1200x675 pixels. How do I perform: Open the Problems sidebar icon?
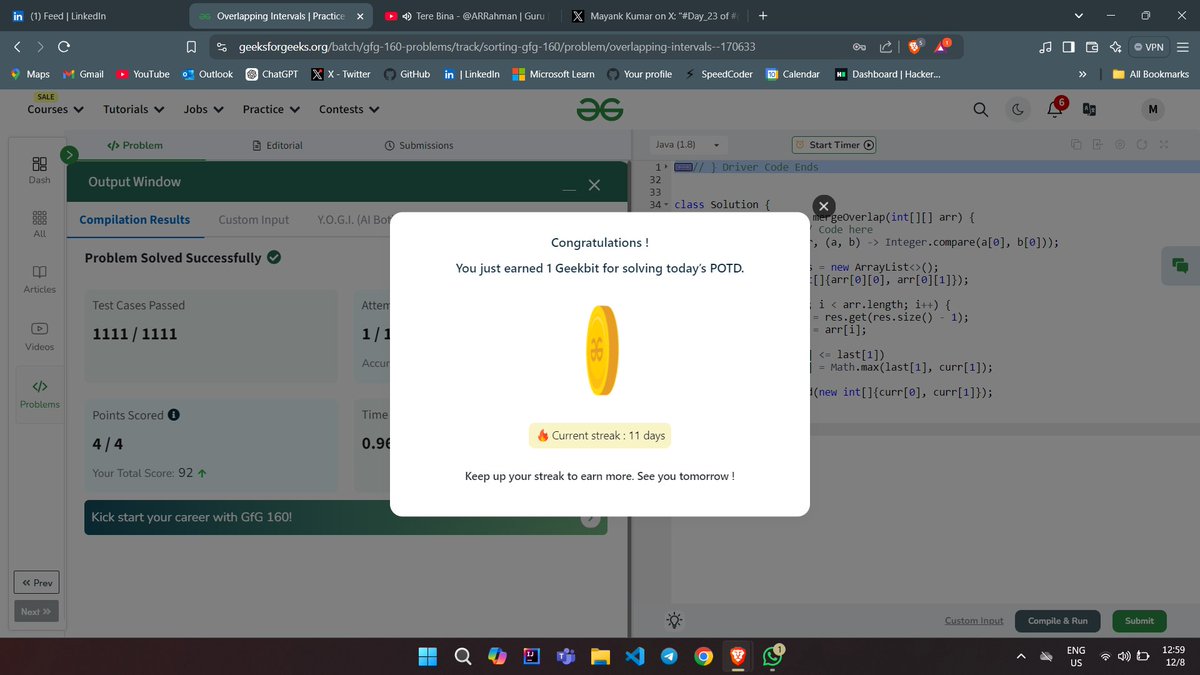(39, 394)
